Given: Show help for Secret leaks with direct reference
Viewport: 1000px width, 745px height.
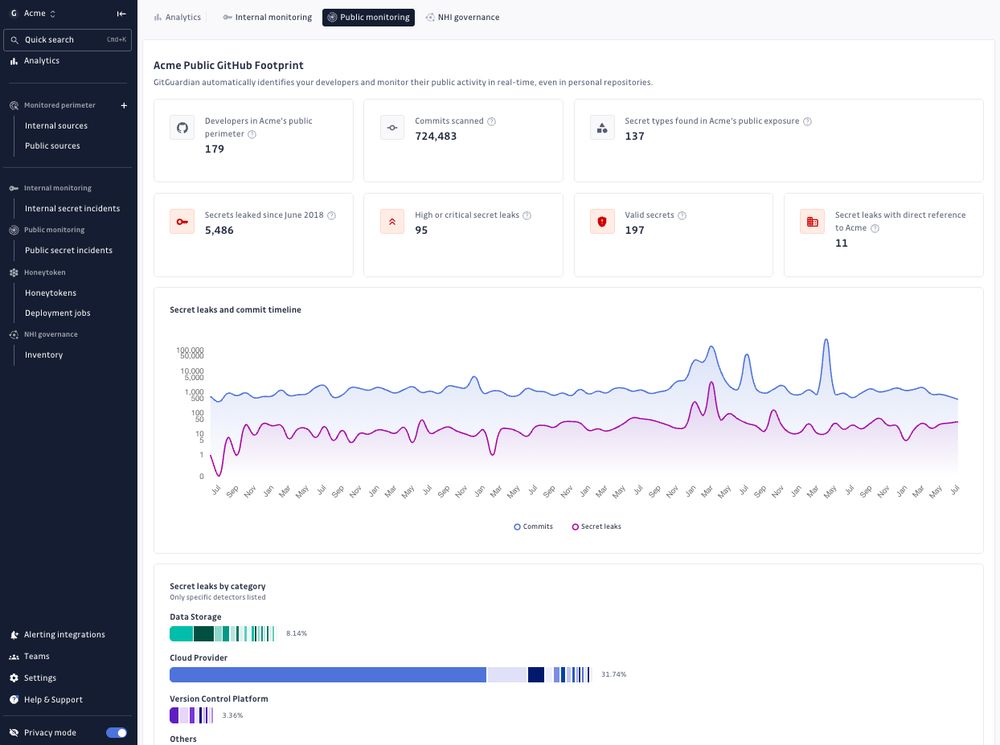Looking at the screenshot, I should click(875, 228).
